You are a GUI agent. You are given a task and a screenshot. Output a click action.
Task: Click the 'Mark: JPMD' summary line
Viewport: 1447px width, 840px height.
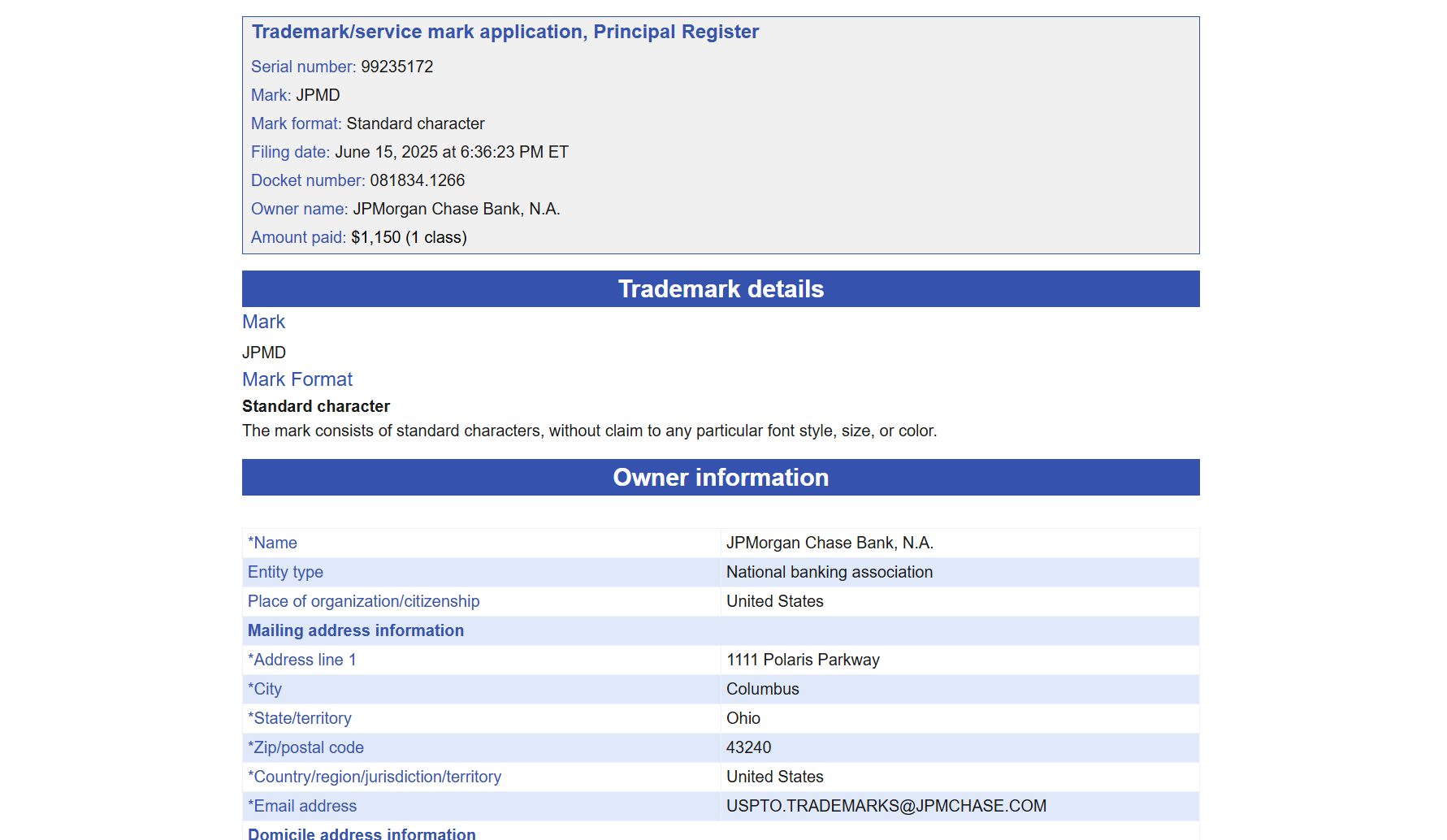(x=296, y=95)
